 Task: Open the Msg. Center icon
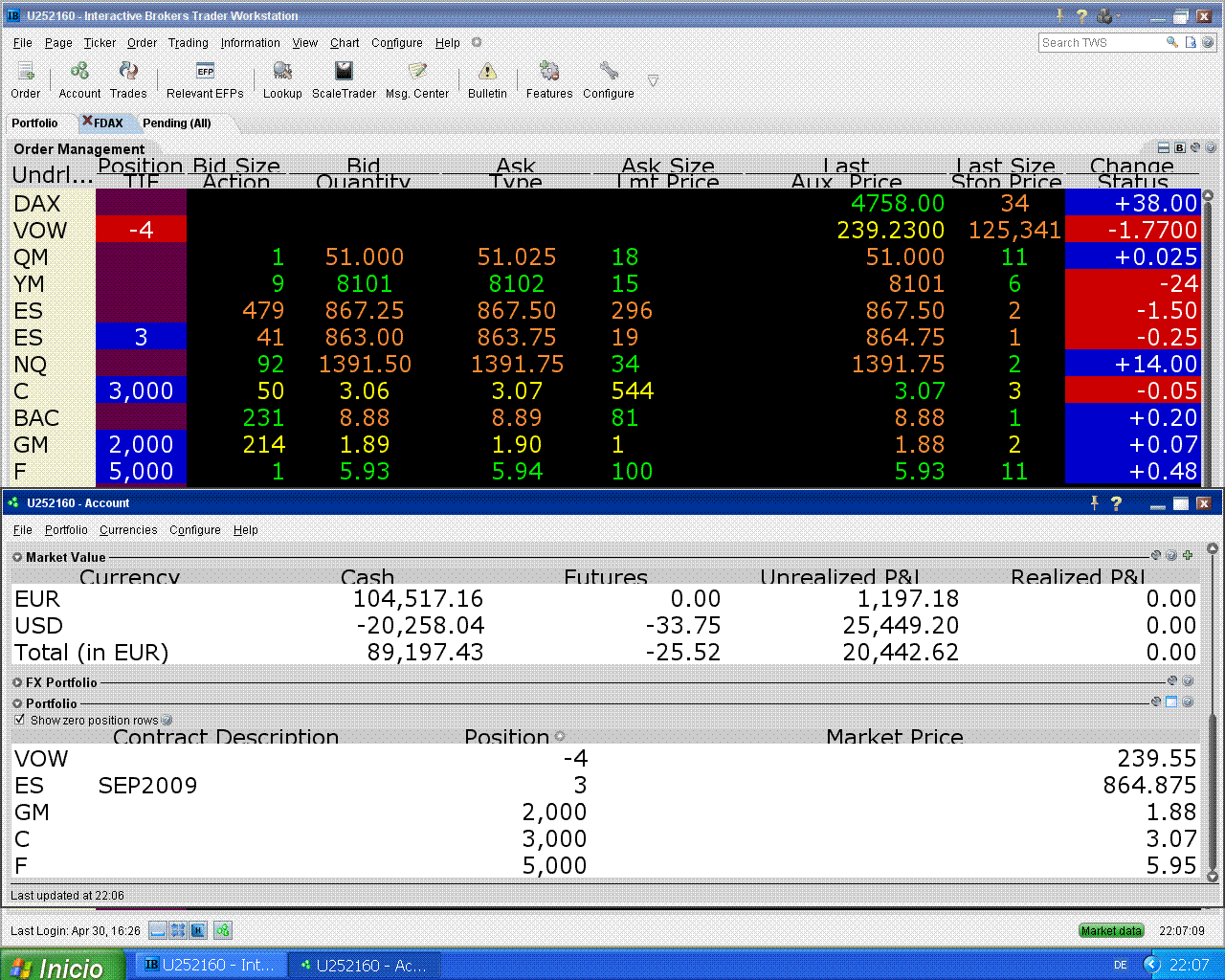point(417,73)
